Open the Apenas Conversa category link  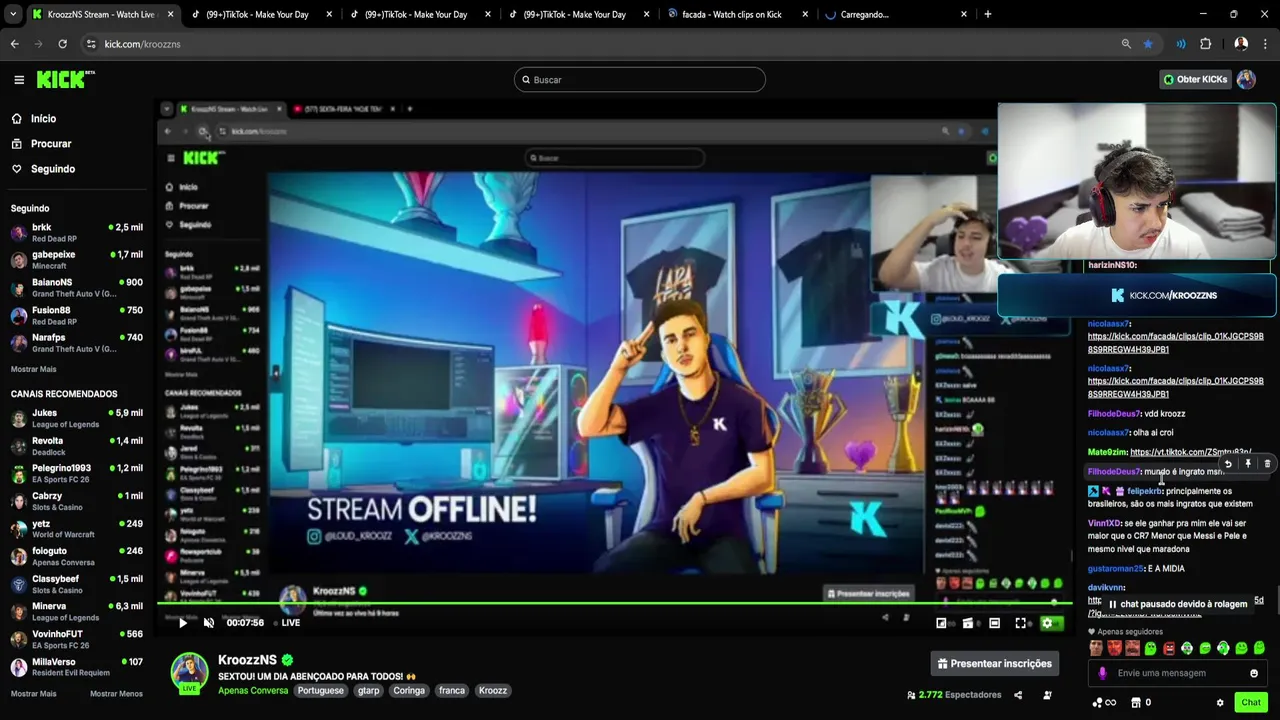coord(253,691)
